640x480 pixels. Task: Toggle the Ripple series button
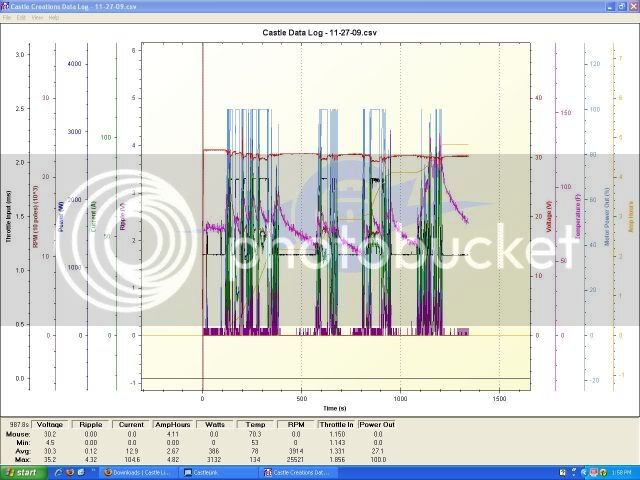91,424
